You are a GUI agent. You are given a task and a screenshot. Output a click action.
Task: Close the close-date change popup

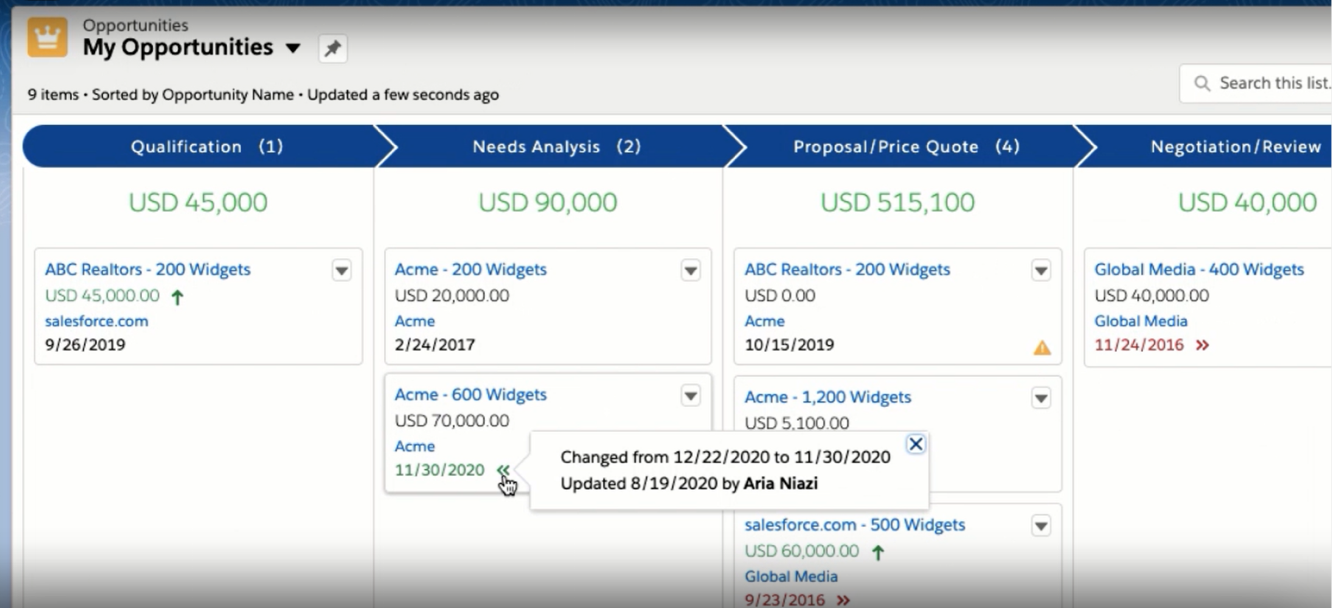pos(915,444)
